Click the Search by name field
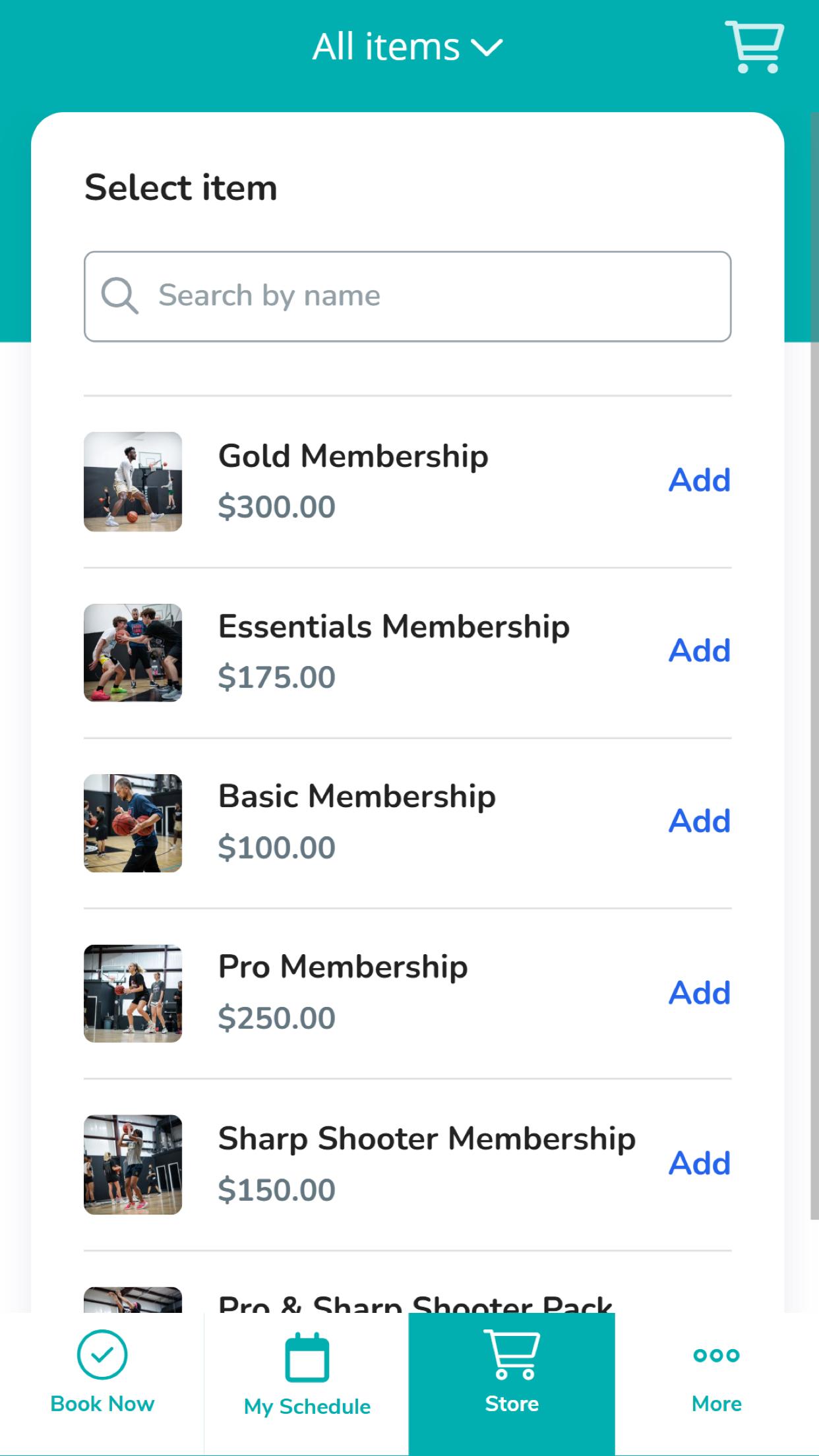The width and height of the screenshot is (819, 1456). [408, 296]
